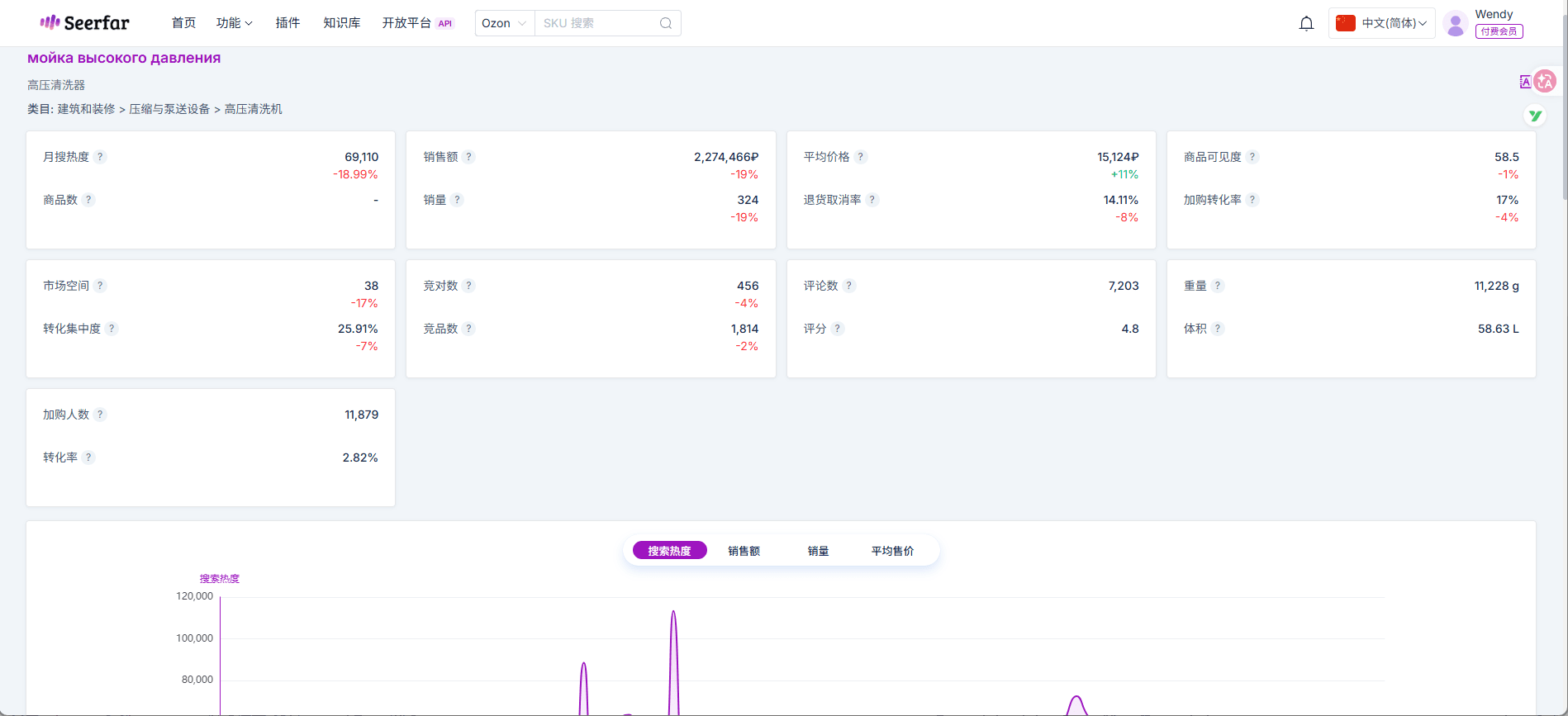Image resolution: width=1568 pixels, height=716 pixels.
Task: Click the 付费会员 badge
Action: tap(1499, 31)
